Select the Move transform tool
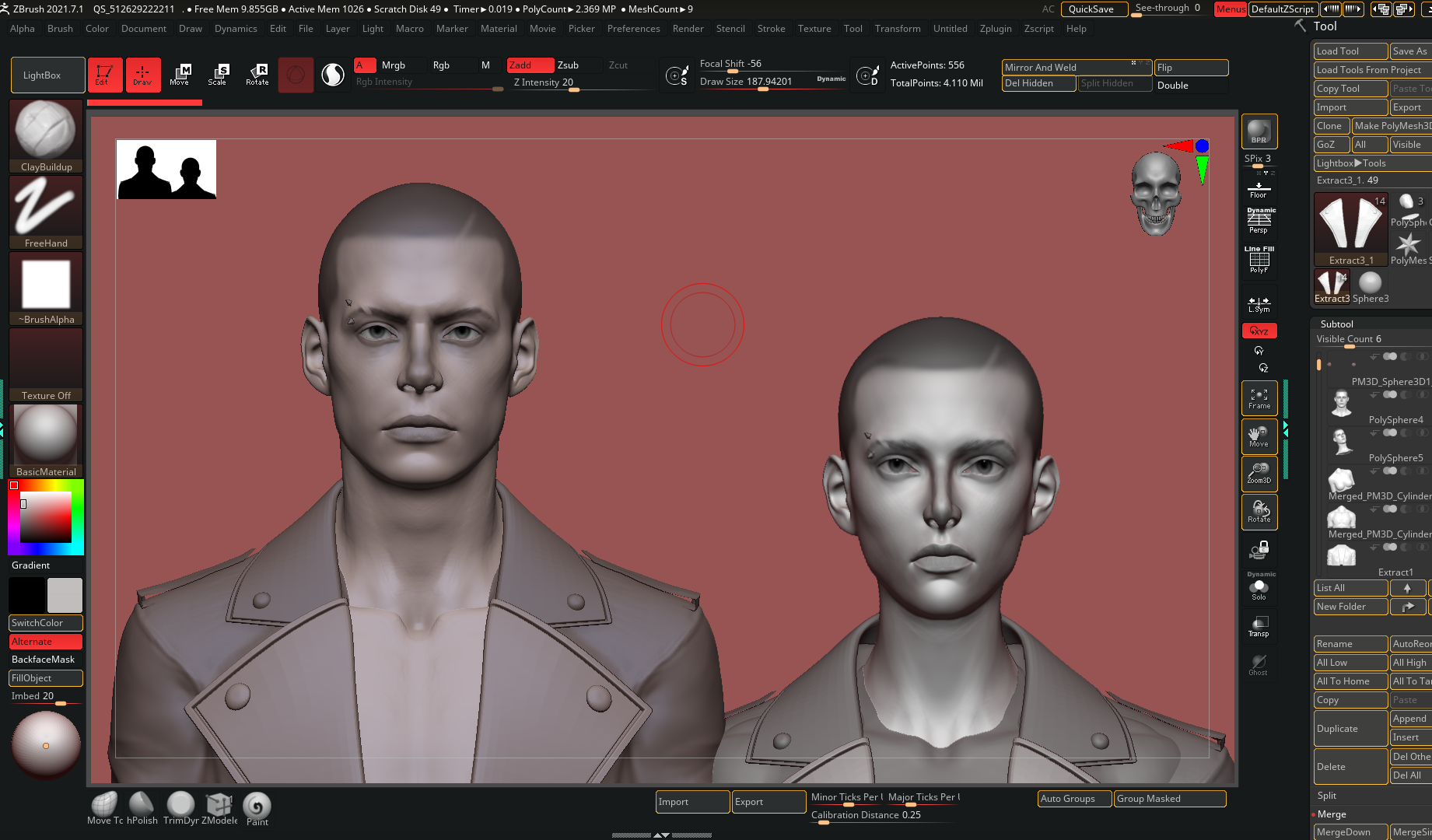This screenshot has height=840, width=1432. click(180, 75)
